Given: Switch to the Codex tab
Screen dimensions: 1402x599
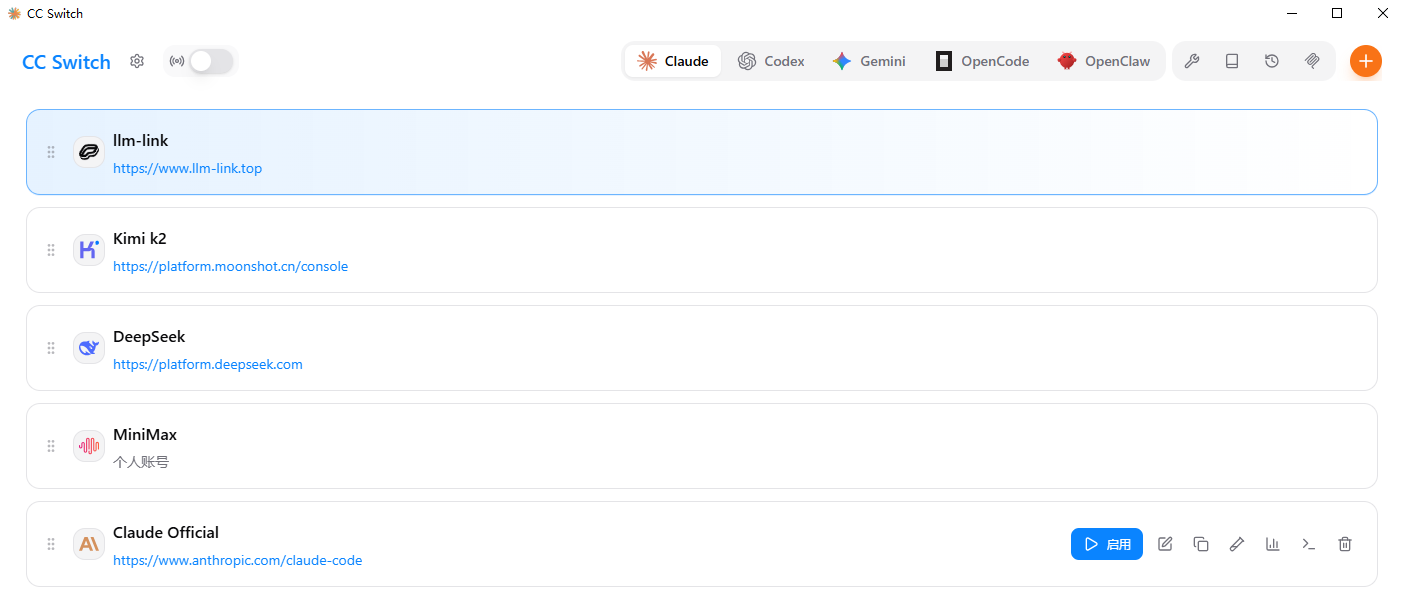Looking at the screenshot, I should pos(771,61).
